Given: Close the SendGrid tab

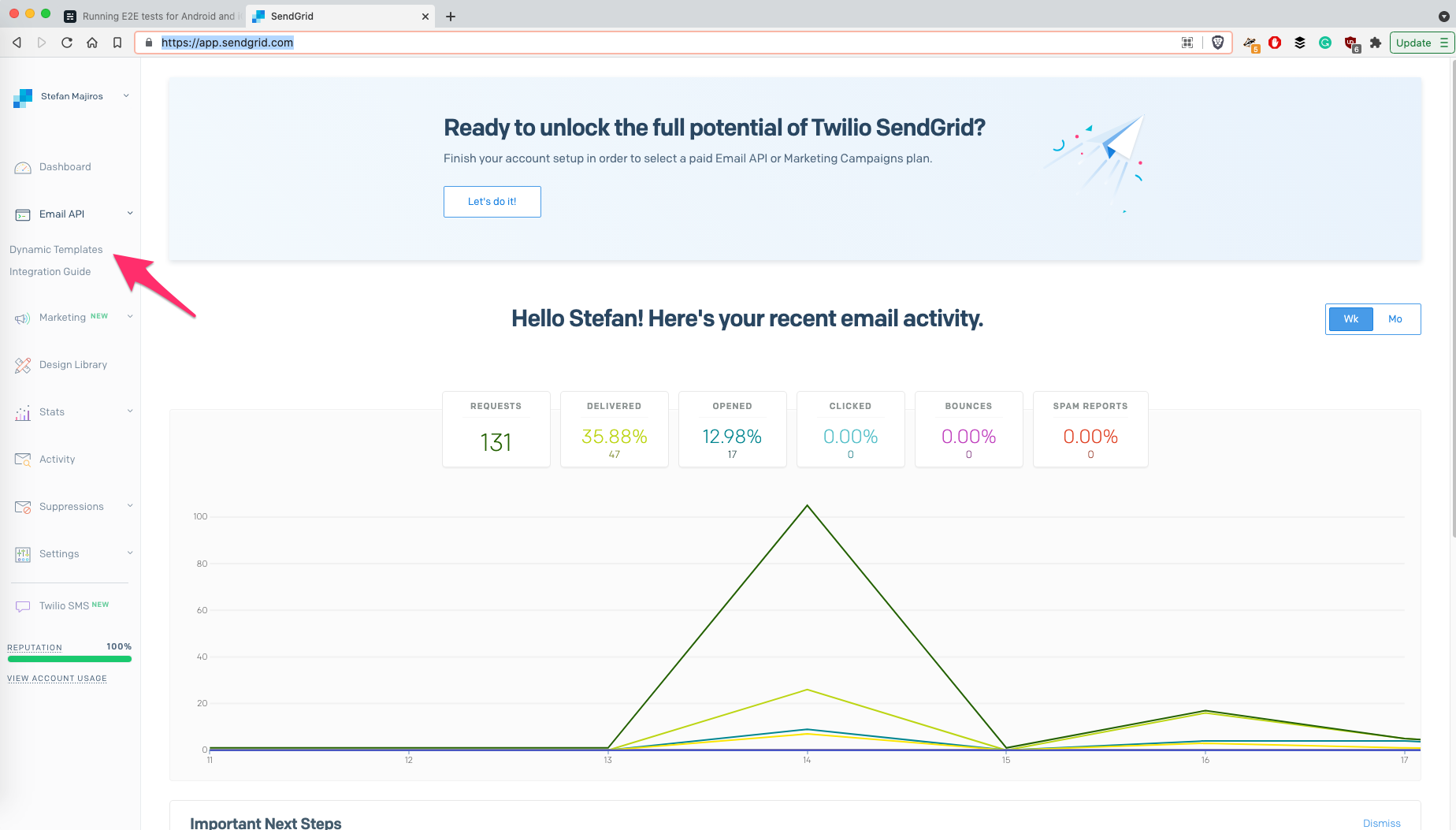Looking at the screenshot, I should point(425,17).
